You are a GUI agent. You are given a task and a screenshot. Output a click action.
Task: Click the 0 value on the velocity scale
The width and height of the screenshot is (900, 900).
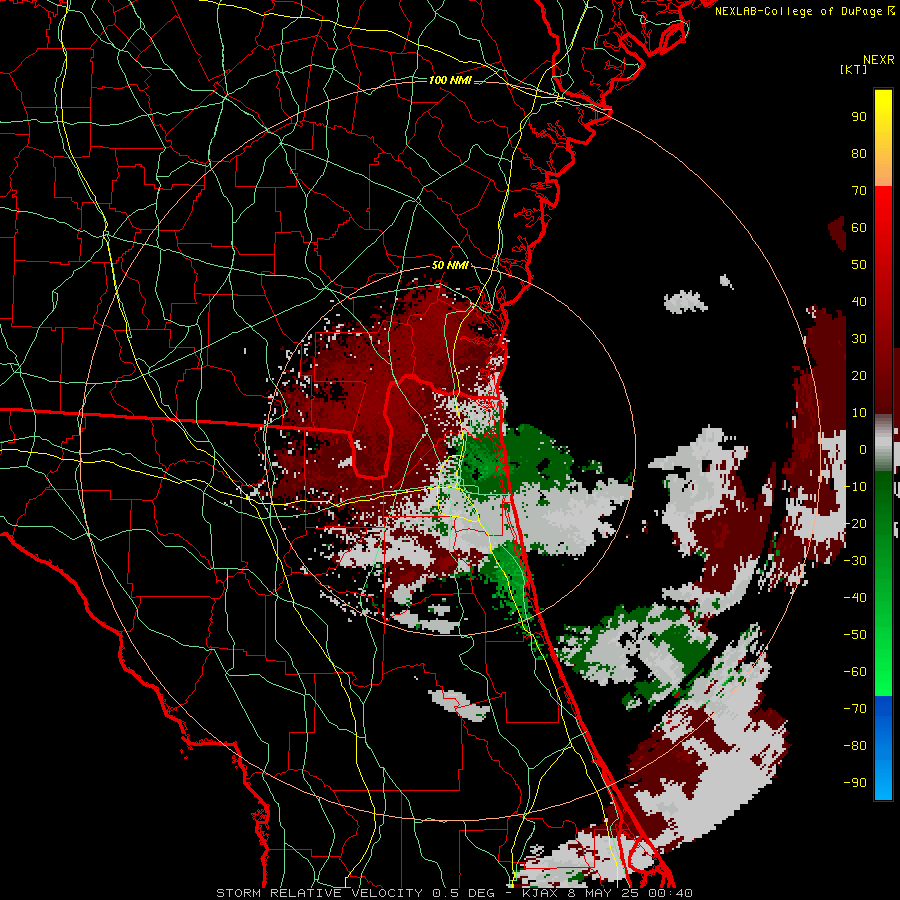tap(863, 450)
